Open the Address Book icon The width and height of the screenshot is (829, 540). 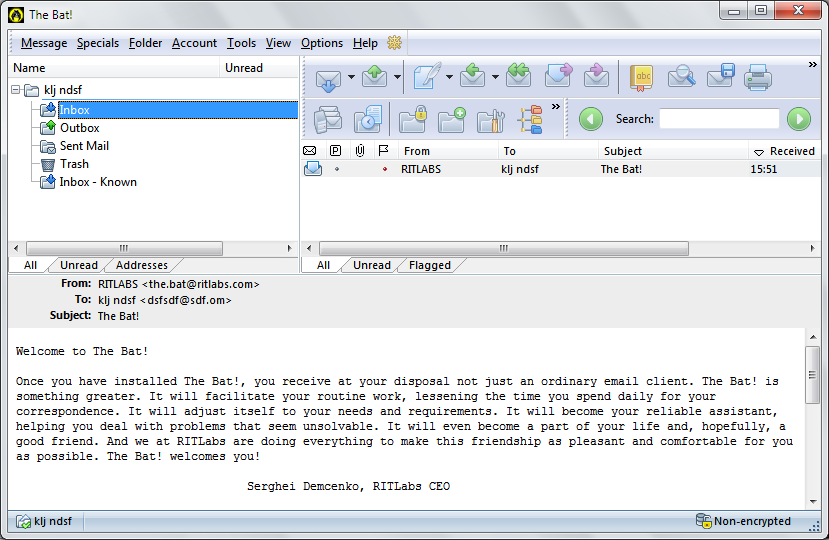tap(641, 77)
